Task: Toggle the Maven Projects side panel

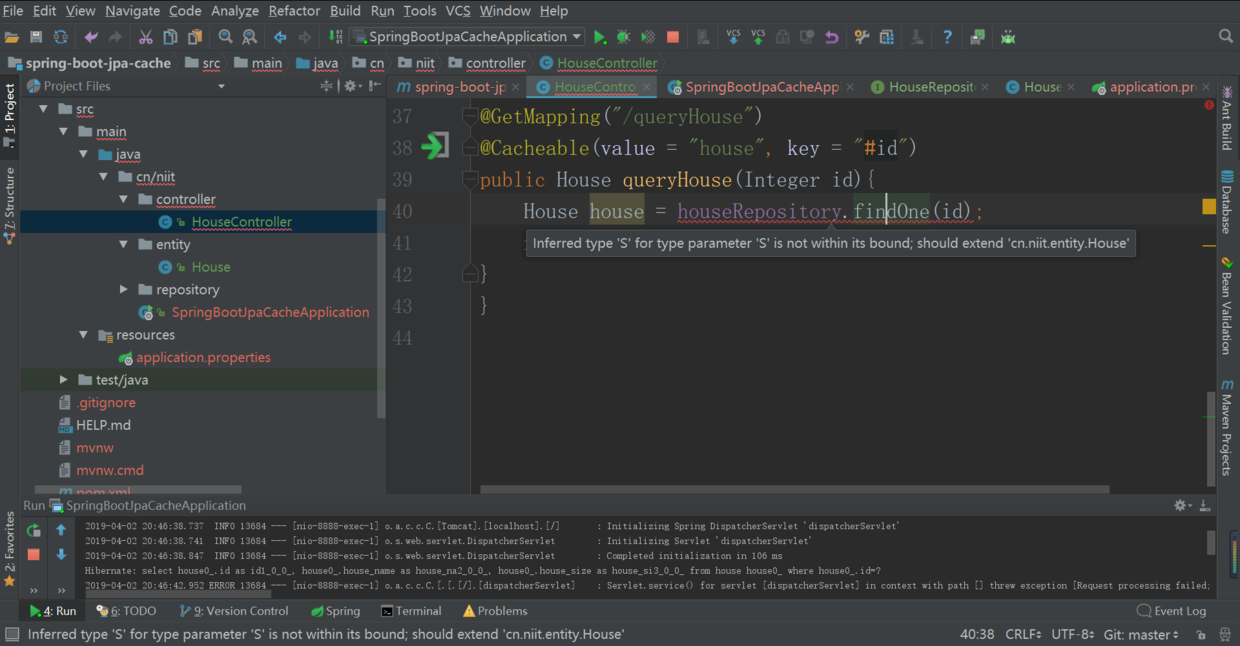Action: [1227, 427]
